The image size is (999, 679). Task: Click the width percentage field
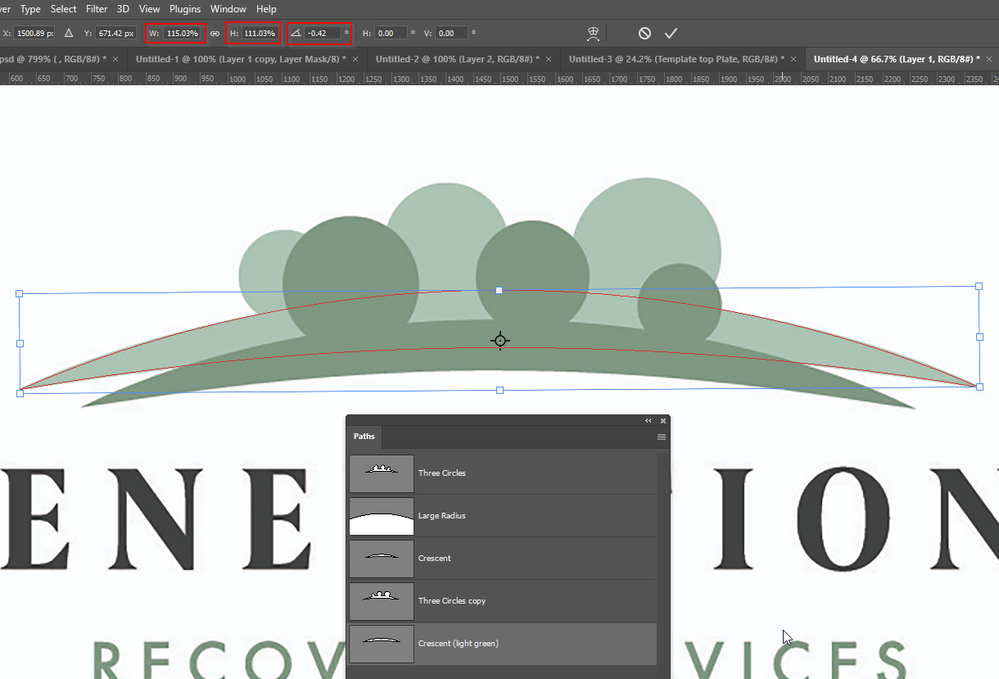click(183, 33)
